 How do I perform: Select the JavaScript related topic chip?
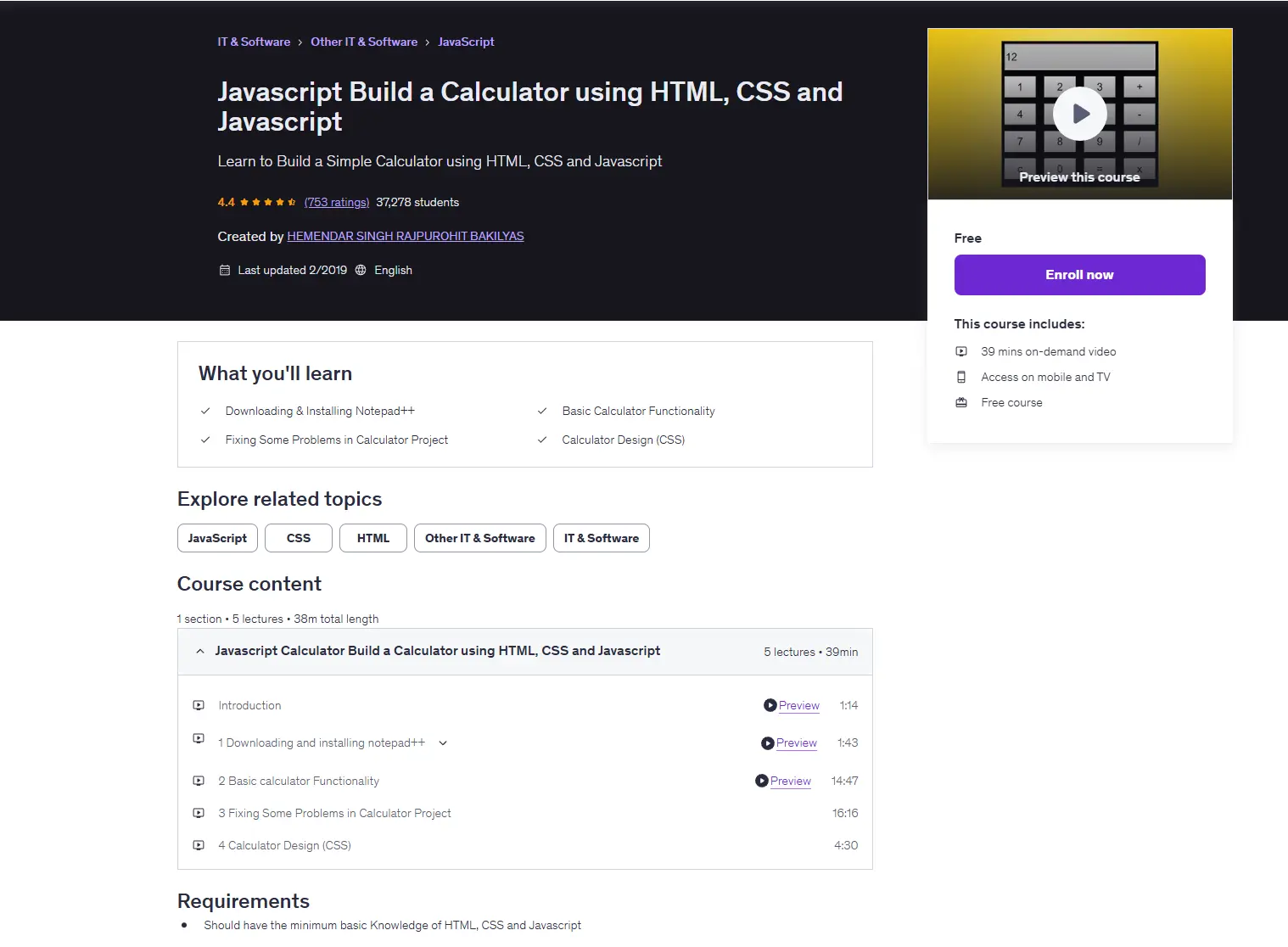point(217,538)
